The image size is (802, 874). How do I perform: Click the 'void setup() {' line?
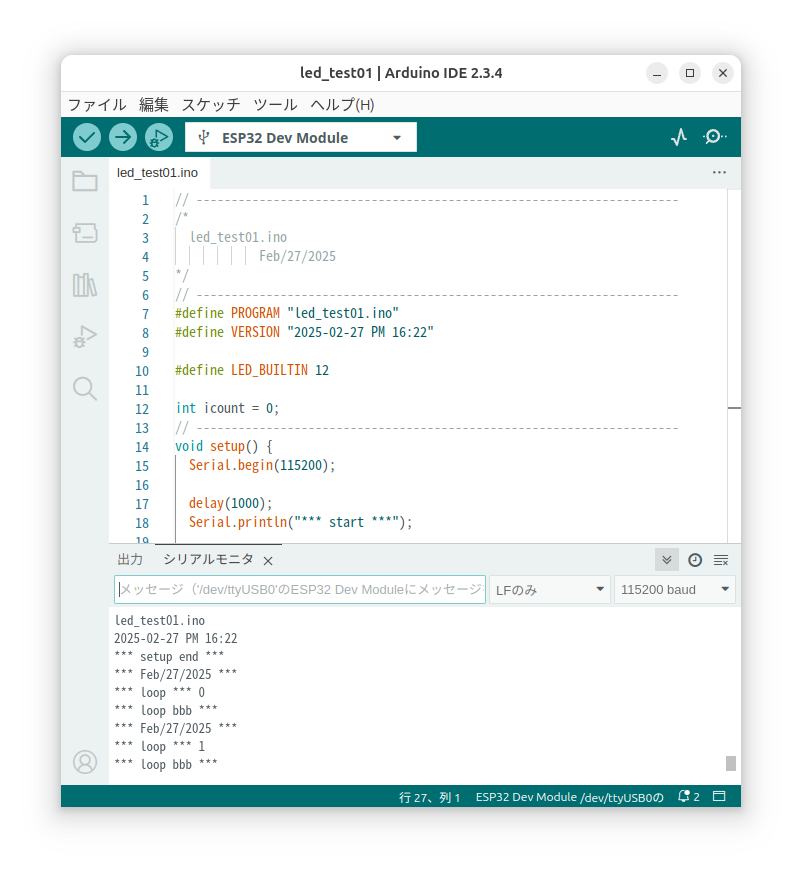click(223, 446)
